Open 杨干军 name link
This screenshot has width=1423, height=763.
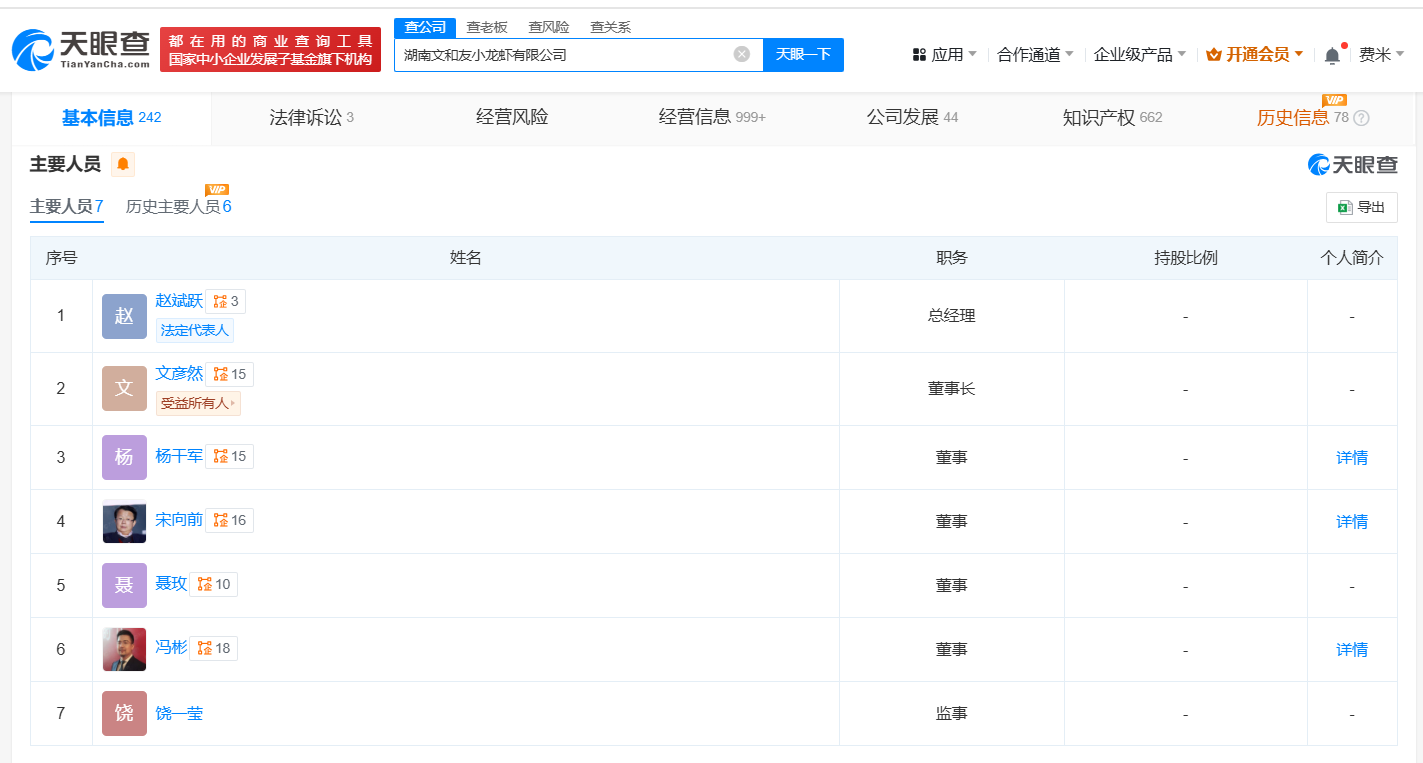click(179, 456)
